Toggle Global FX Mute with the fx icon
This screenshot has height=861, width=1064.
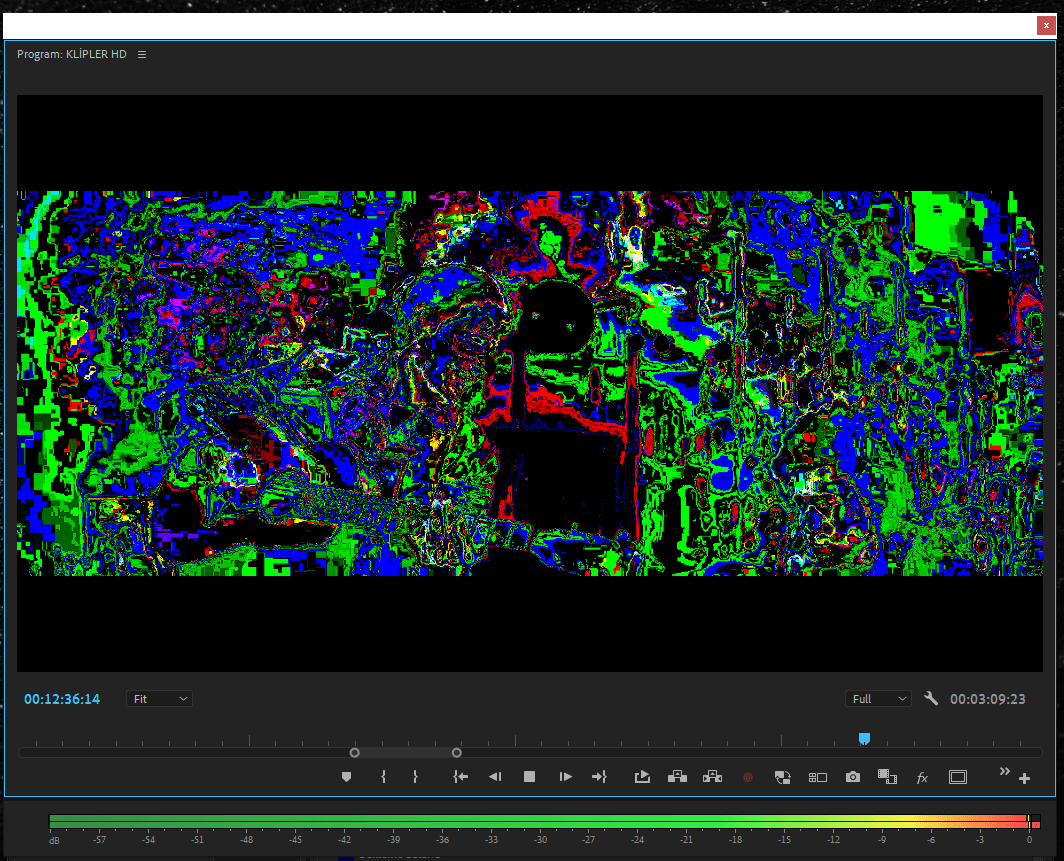tap(921, 776)
